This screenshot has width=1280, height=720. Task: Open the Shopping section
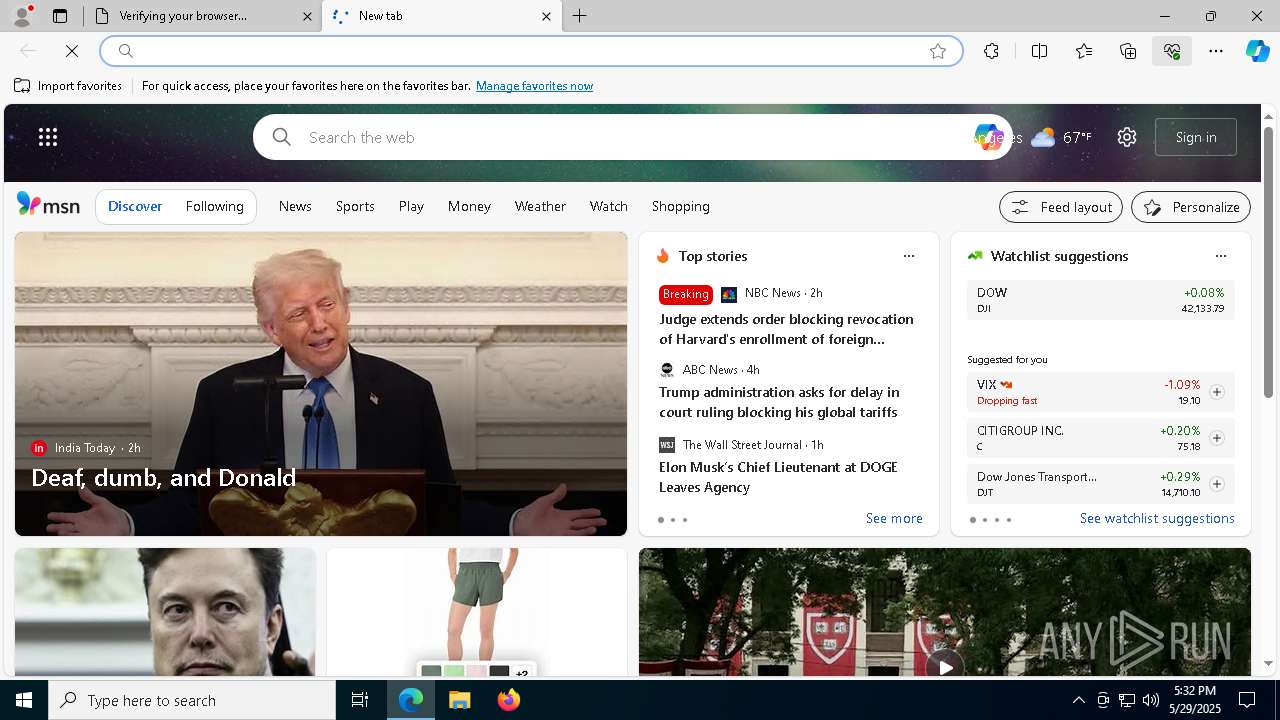681,206
